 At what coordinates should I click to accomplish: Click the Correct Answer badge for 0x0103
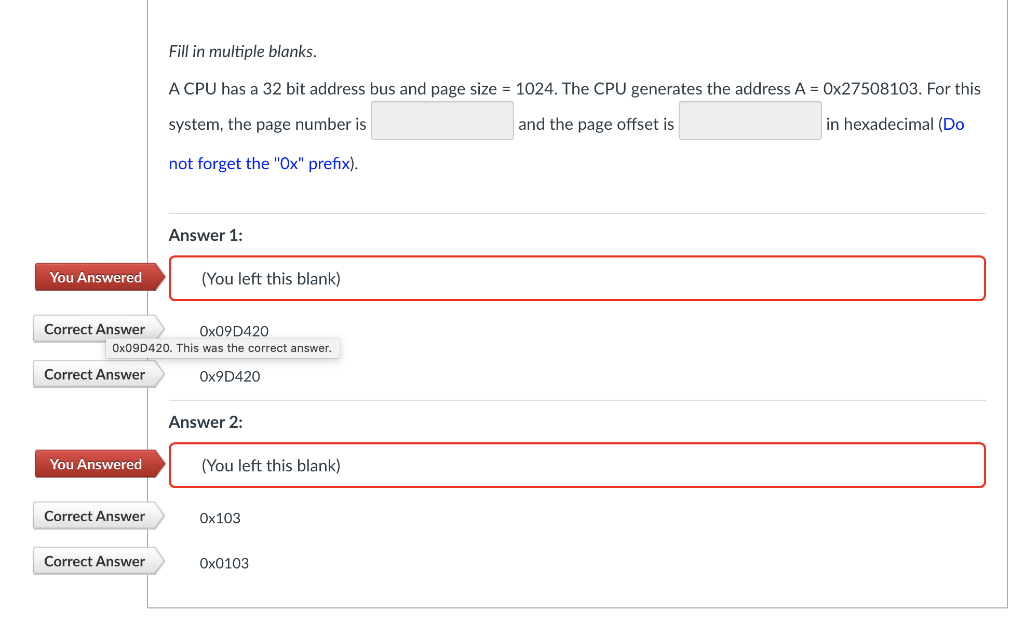[93, 561]
